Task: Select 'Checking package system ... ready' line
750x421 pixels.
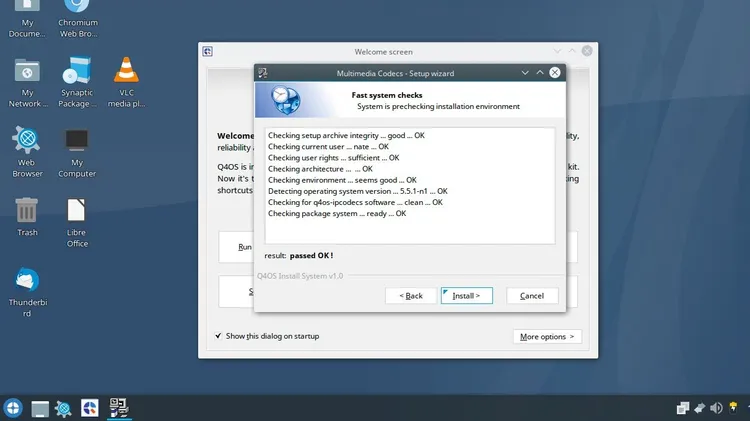Action: 337,213
